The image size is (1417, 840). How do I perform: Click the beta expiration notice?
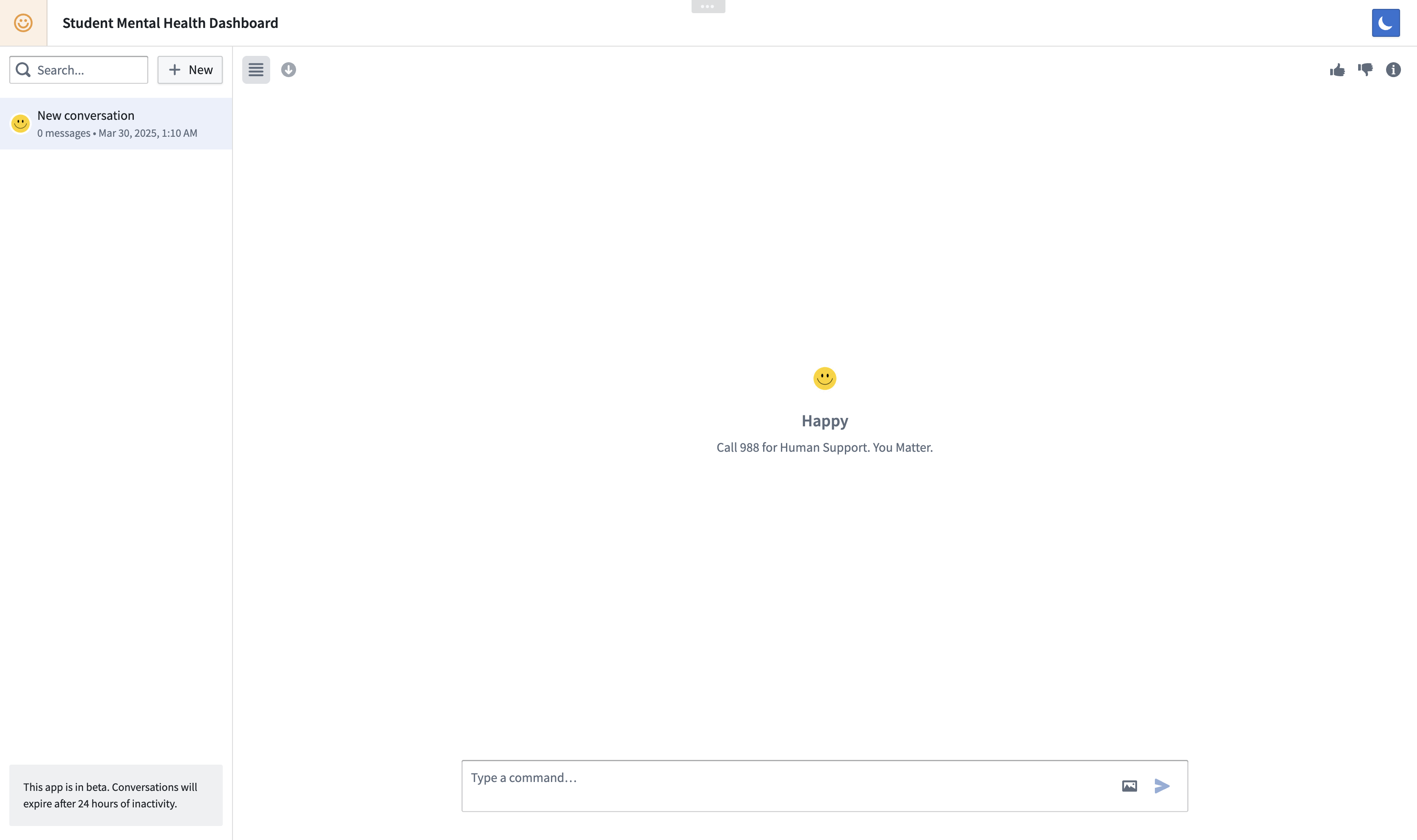(x=116, y=795)
